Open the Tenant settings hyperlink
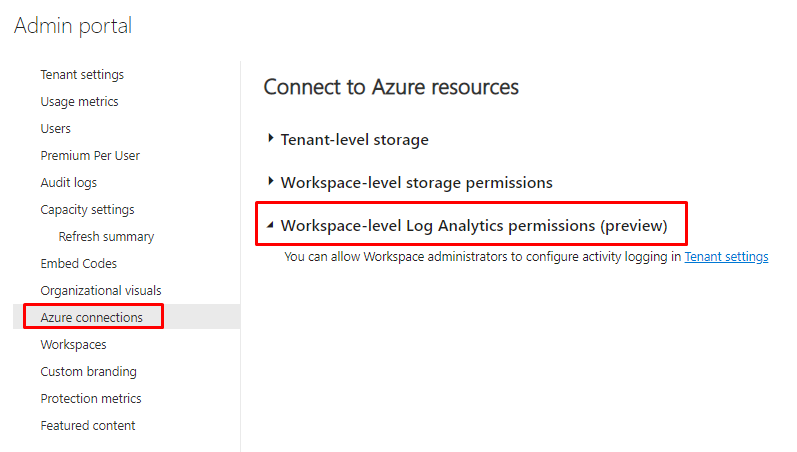The width and height of the screenshot is (797, 452). 726,257
